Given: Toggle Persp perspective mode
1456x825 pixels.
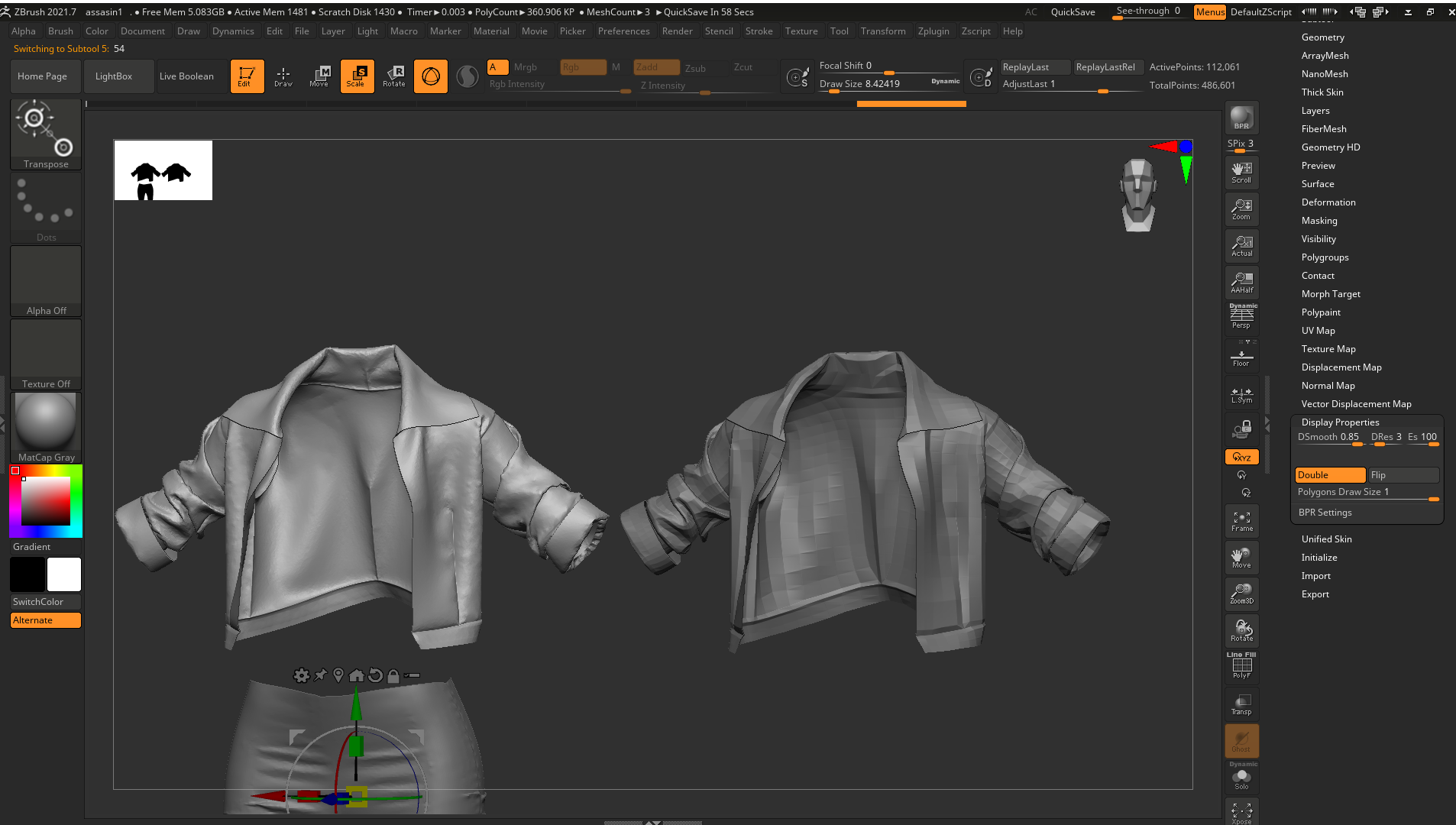Looking at the screenshot, I should click(x=1241, y=318).
